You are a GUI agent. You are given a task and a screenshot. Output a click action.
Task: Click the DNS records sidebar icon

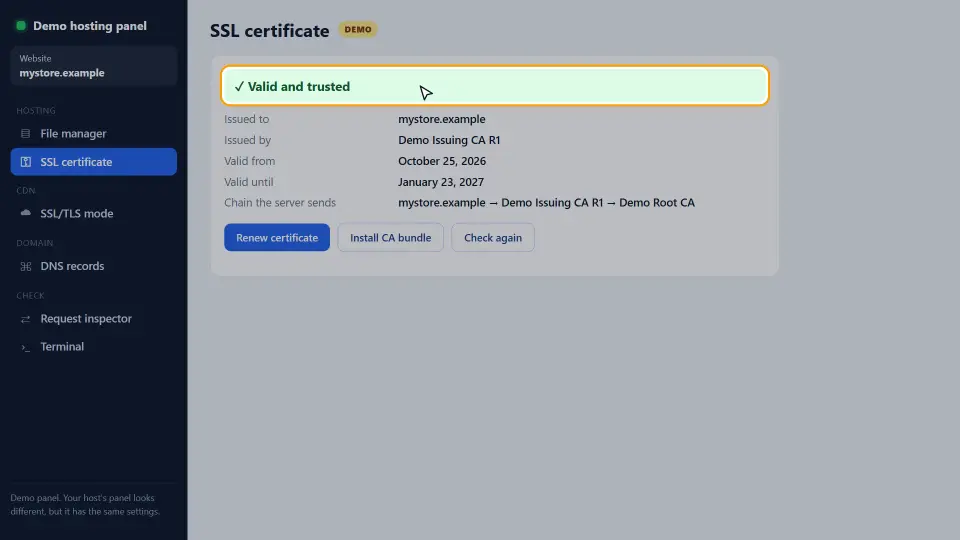point(25,266)
